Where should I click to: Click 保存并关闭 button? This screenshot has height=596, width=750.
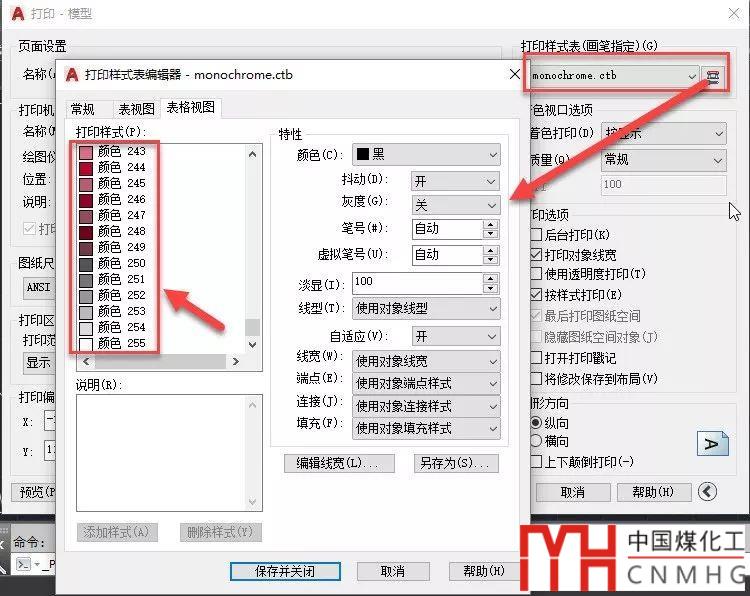click(285, 571)
